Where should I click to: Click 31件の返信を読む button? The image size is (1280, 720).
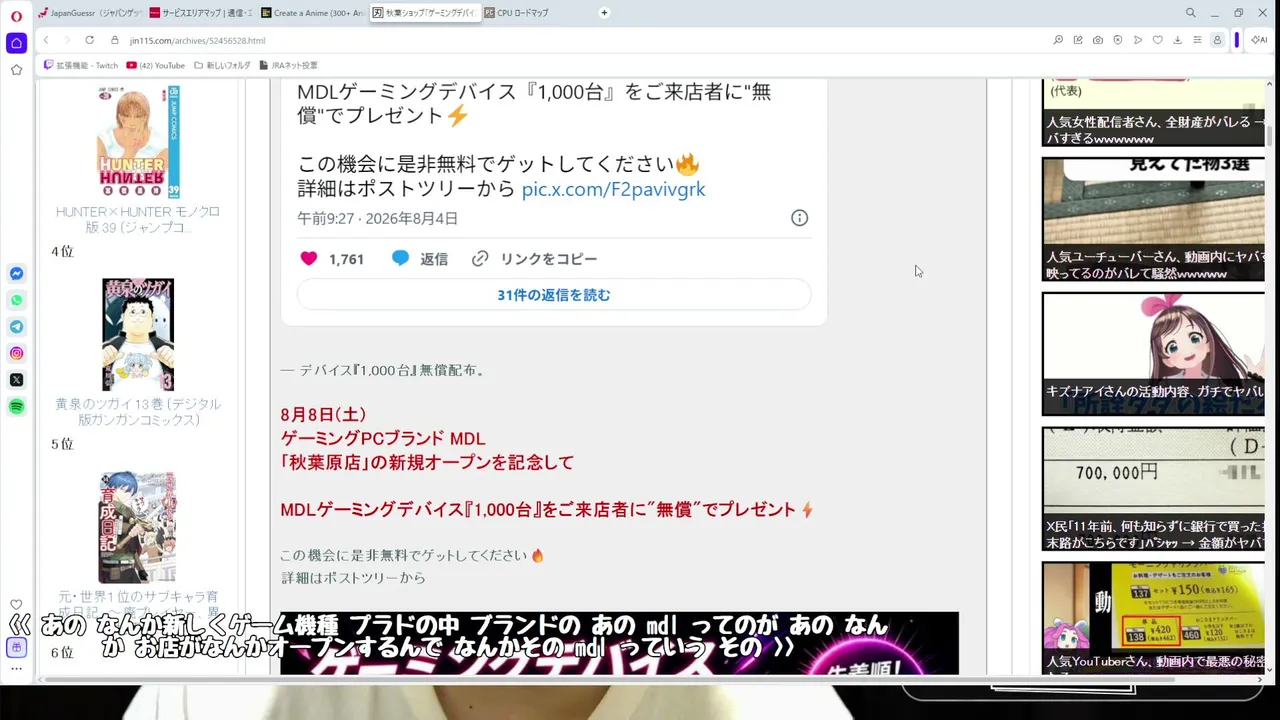[554, 295]
